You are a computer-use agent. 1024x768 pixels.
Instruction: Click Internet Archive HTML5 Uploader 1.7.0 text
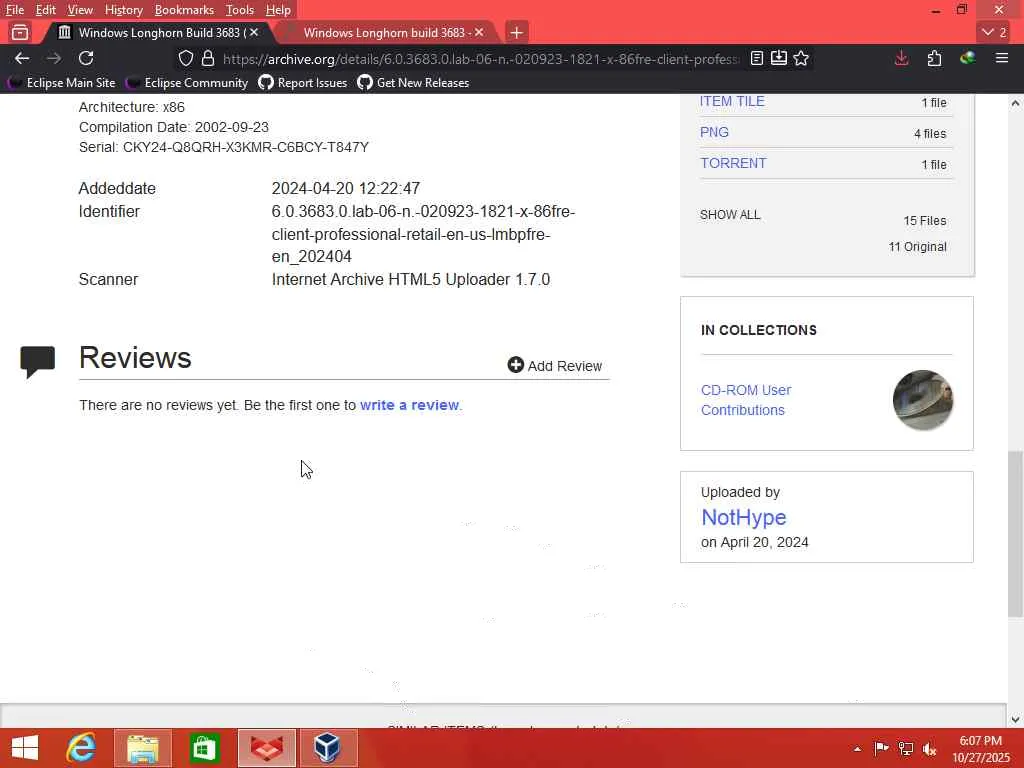point(411,280)
